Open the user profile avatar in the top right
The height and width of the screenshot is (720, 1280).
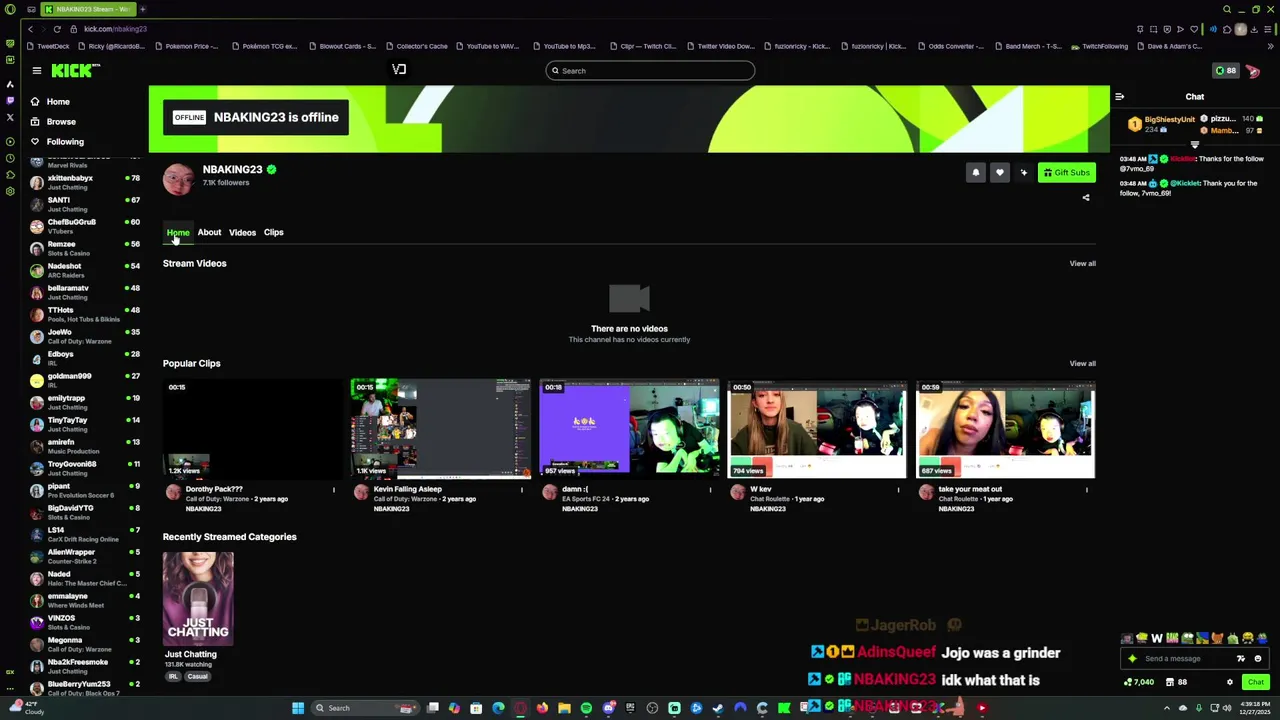click(1253, 70)
